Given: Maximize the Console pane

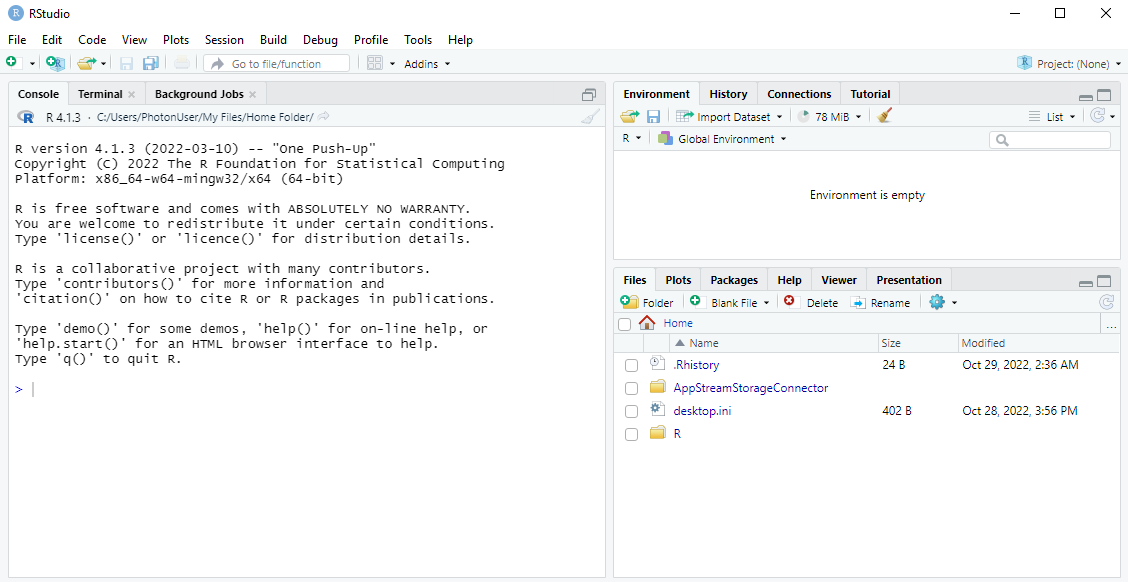Looking at the screenshot, I should click(589, 95).
